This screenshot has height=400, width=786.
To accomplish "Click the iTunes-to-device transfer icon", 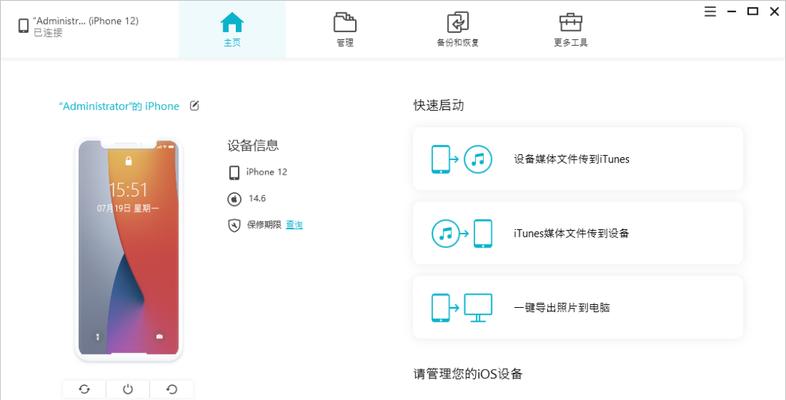I will point(462,234).
